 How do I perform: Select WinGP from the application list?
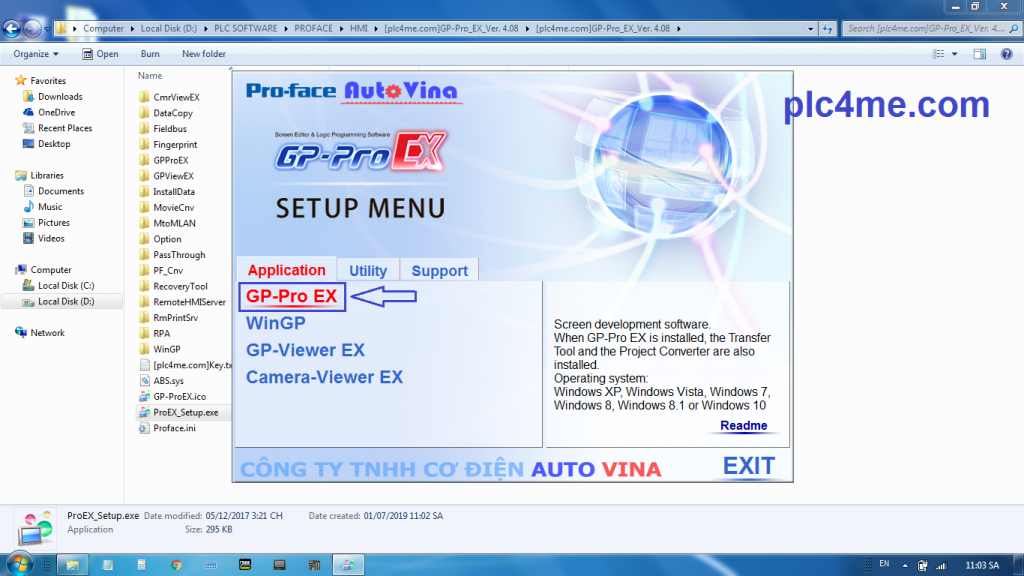click(276, 323)
